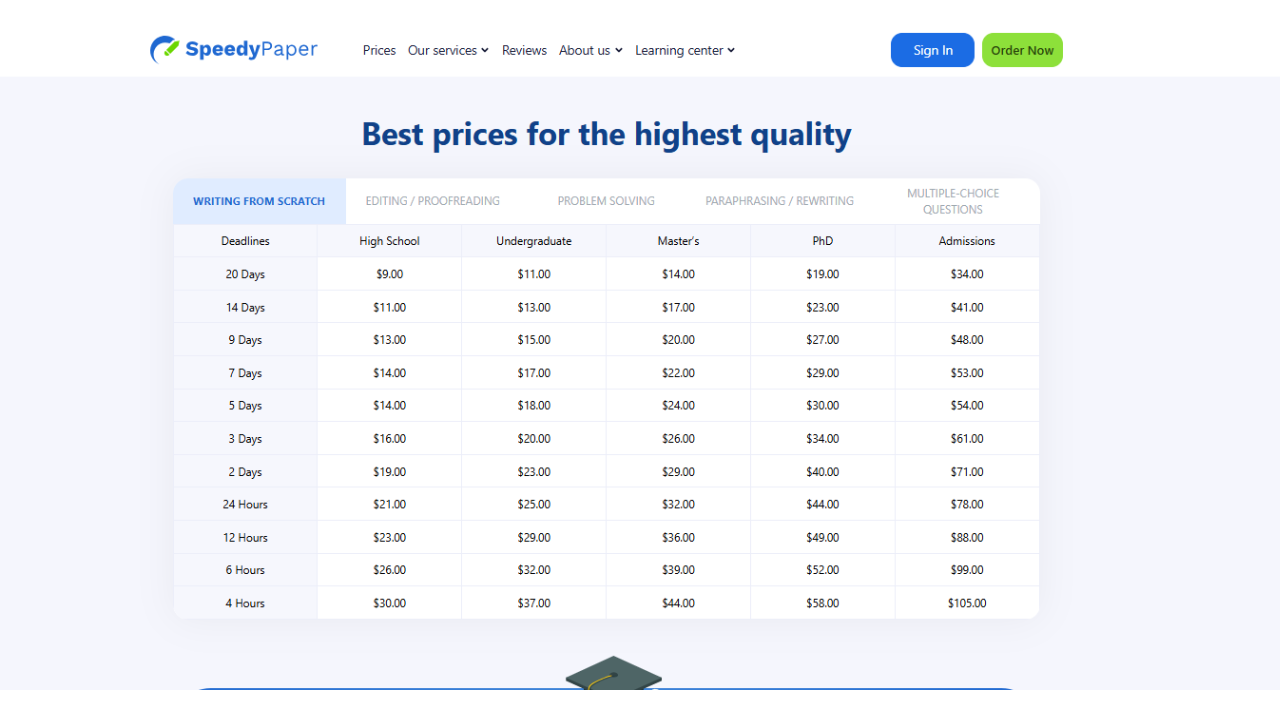Switch to Paraphrasing / Rewriting tab
The image size is (1280, 720).
(779, 201)
